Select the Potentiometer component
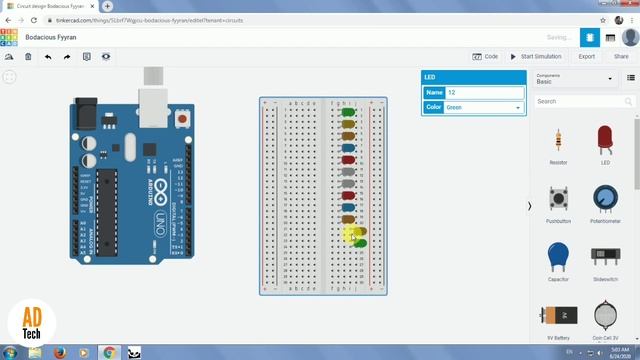 [605, 204]
